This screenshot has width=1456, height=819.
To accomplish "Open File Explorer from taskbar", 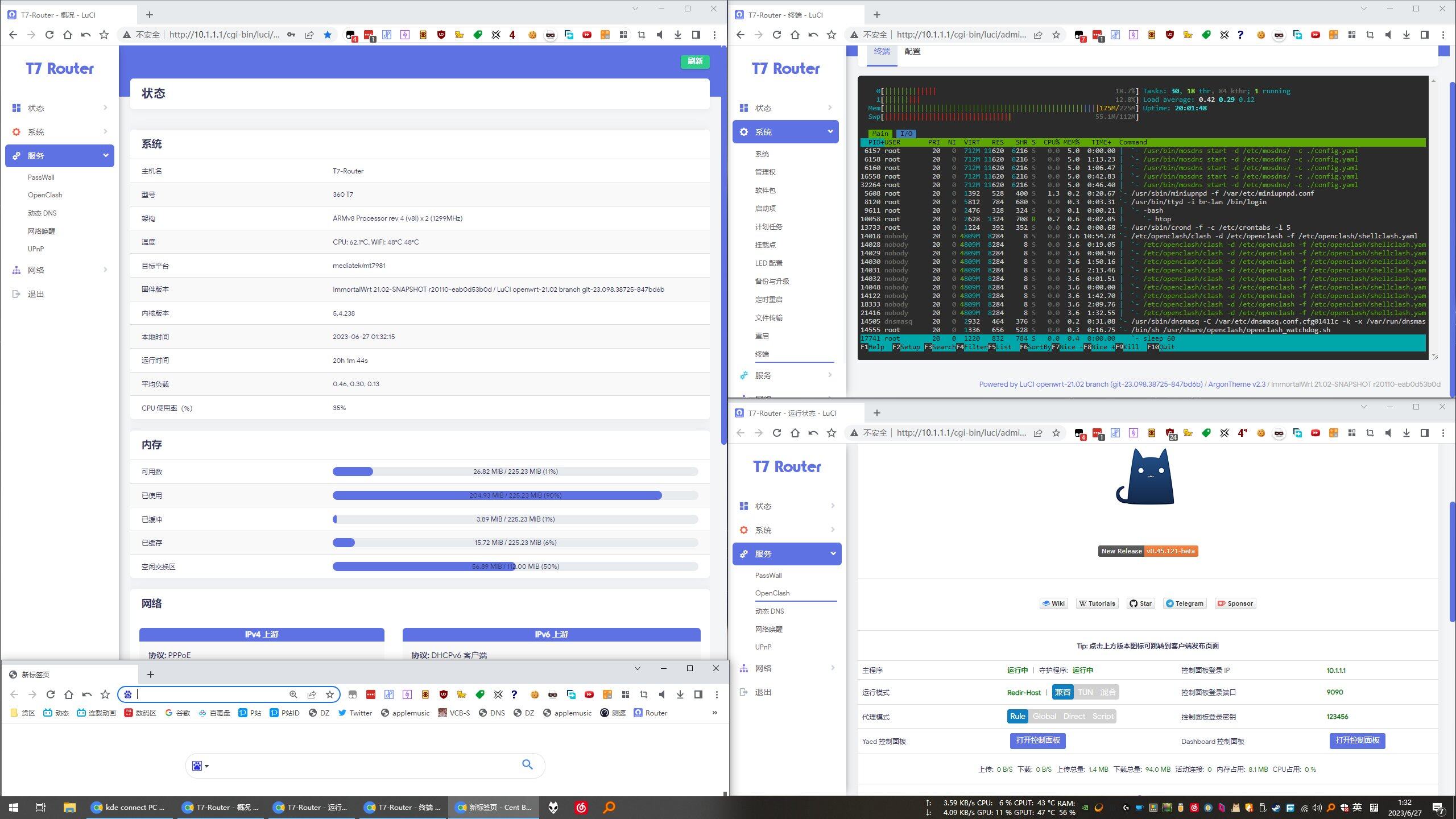I will pos(69,808).
